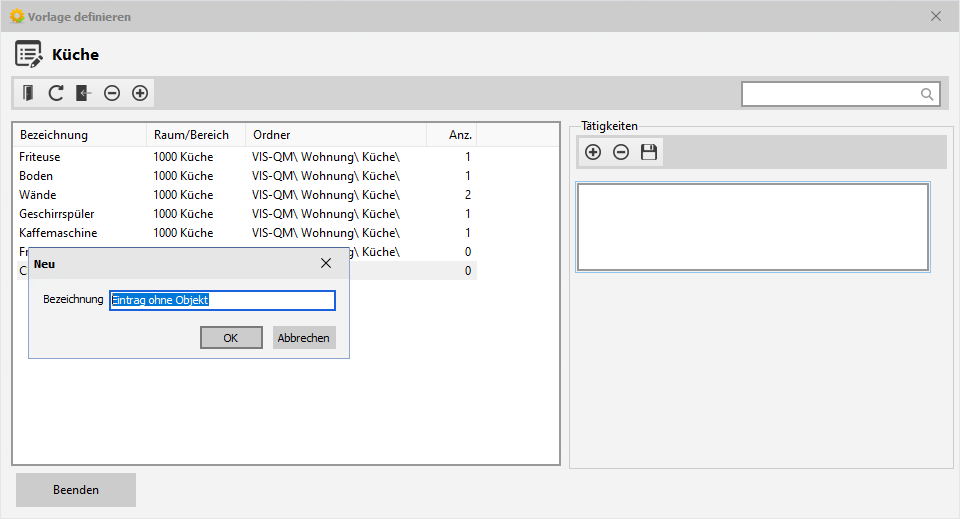Viewport: 960px width, 519px height.
Task: Confirm the Neu dialog with OK
Action: (x=231, y=338)
